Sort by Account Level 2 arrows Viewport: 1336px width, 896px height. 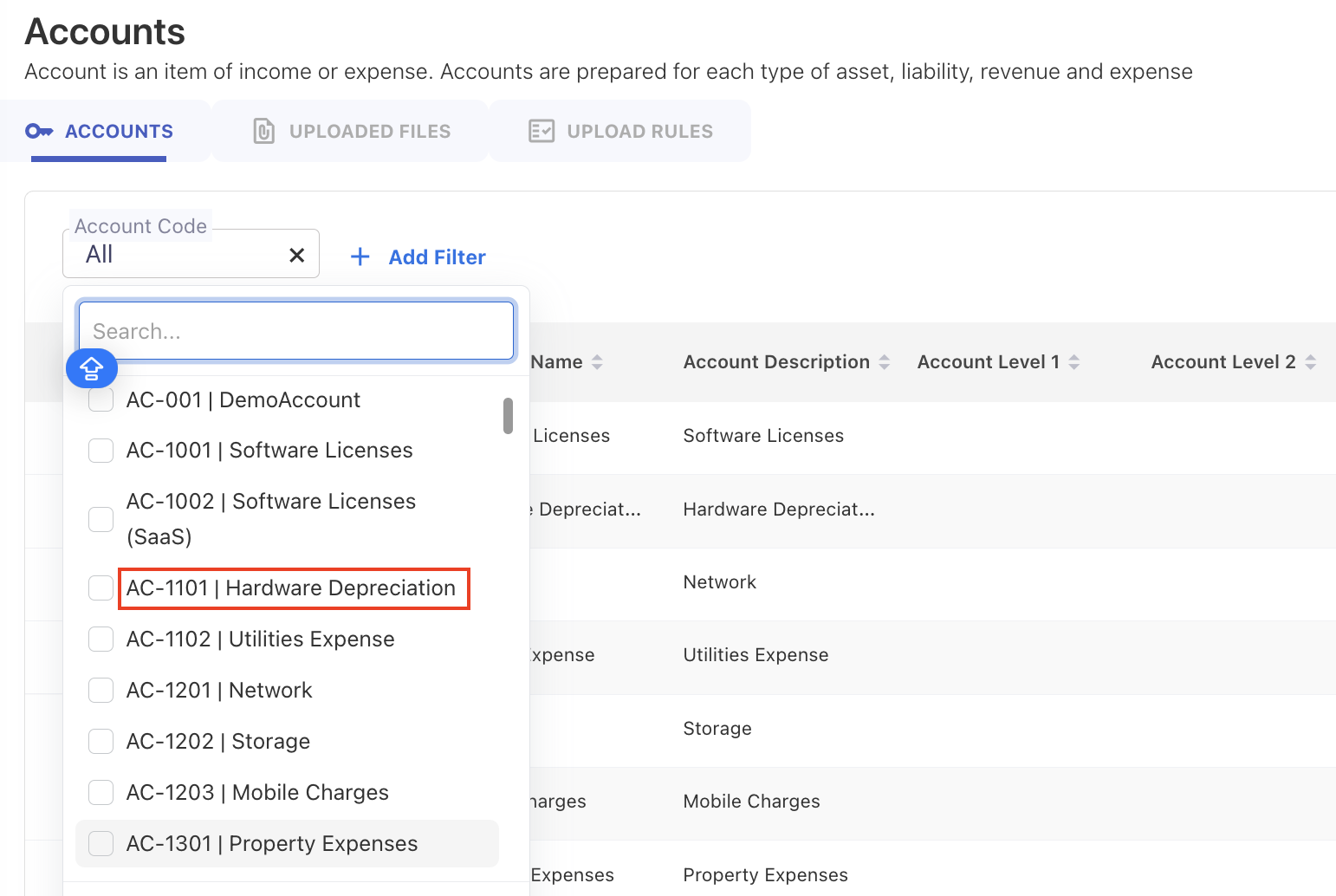pyautogui.click(x=1310, y=362)
